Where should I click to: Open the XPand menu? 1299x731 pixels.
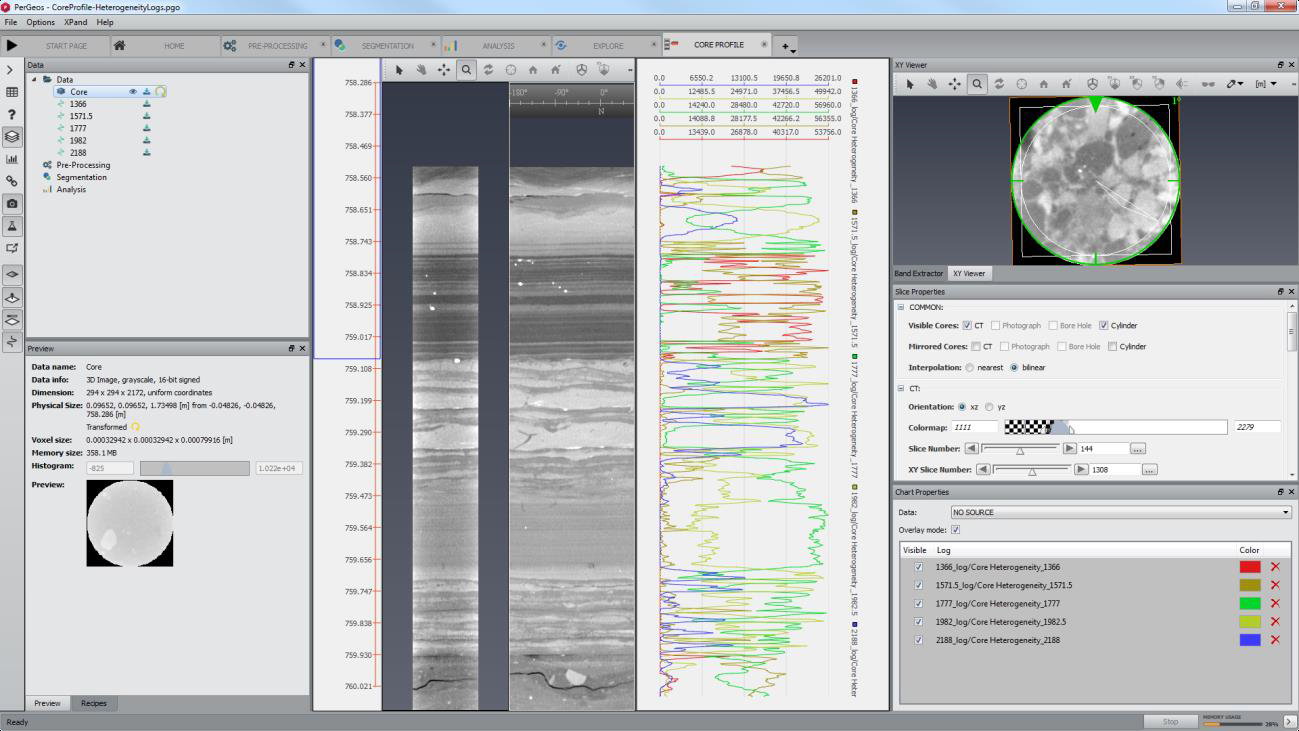point(75,22)
